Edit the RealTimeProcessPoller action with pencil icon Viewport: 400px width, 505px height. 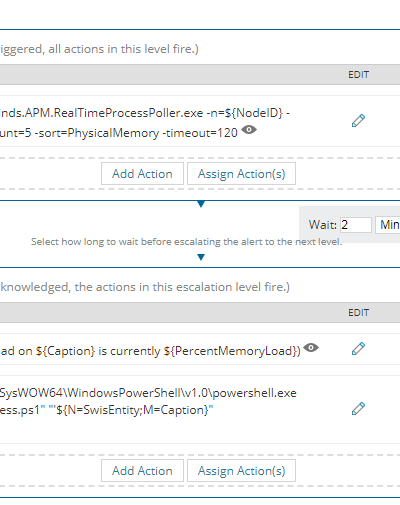pos(358,121)
